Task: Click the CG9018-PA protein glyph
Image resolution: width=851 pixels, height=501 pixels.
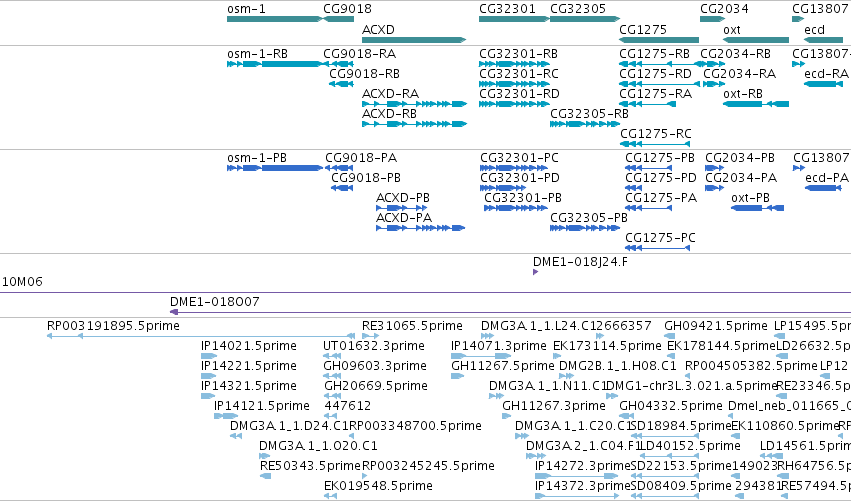Action: (x=339, y=168)
